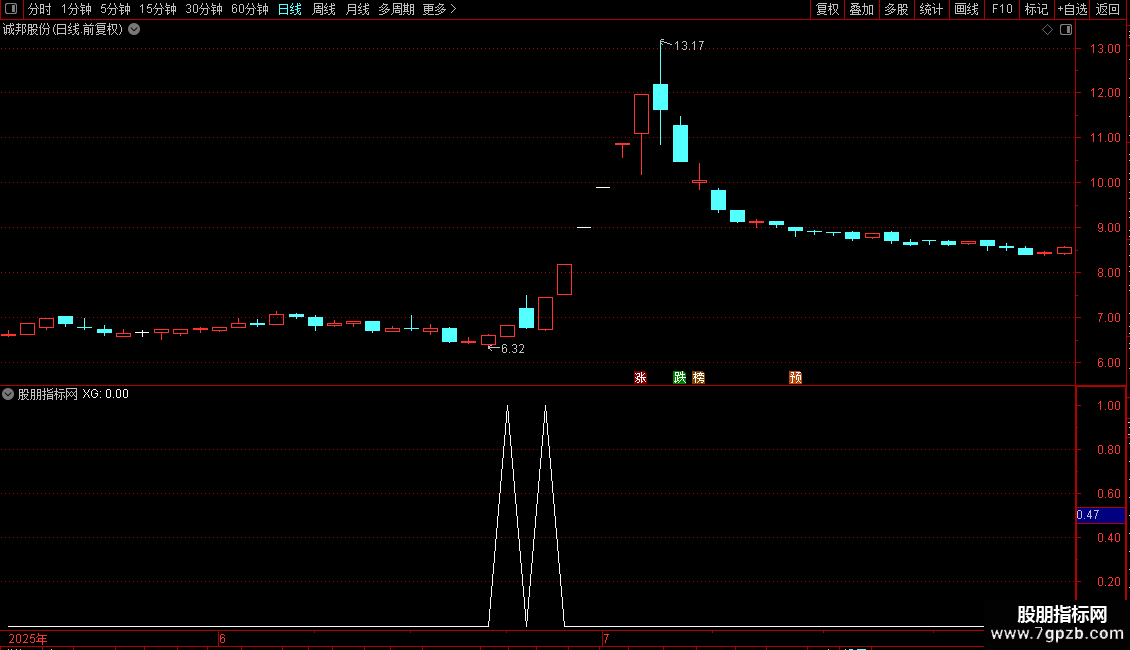1130x650 pixels.
Task: Select the 日线 daily chart
Action: coord(290,9)
